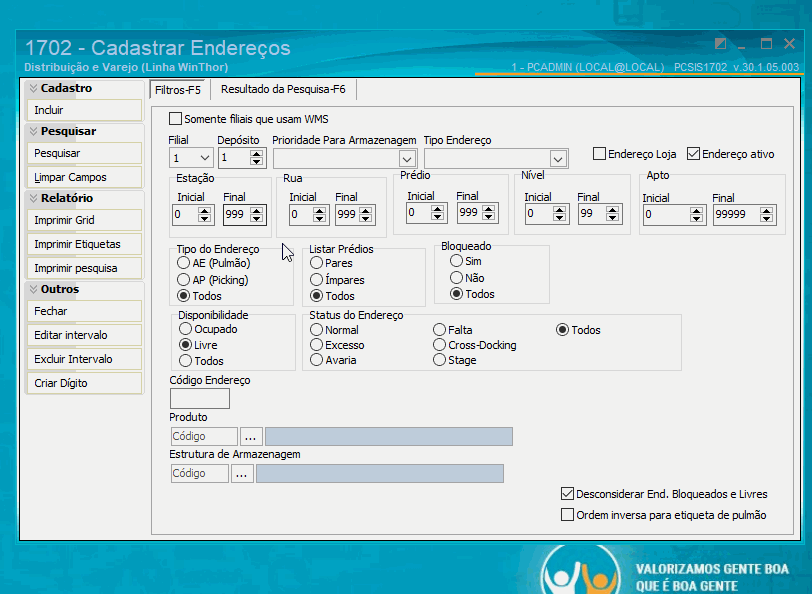Open Editar intervalo
The width and height of the screenshot is (812, 594).
(84, 335)
